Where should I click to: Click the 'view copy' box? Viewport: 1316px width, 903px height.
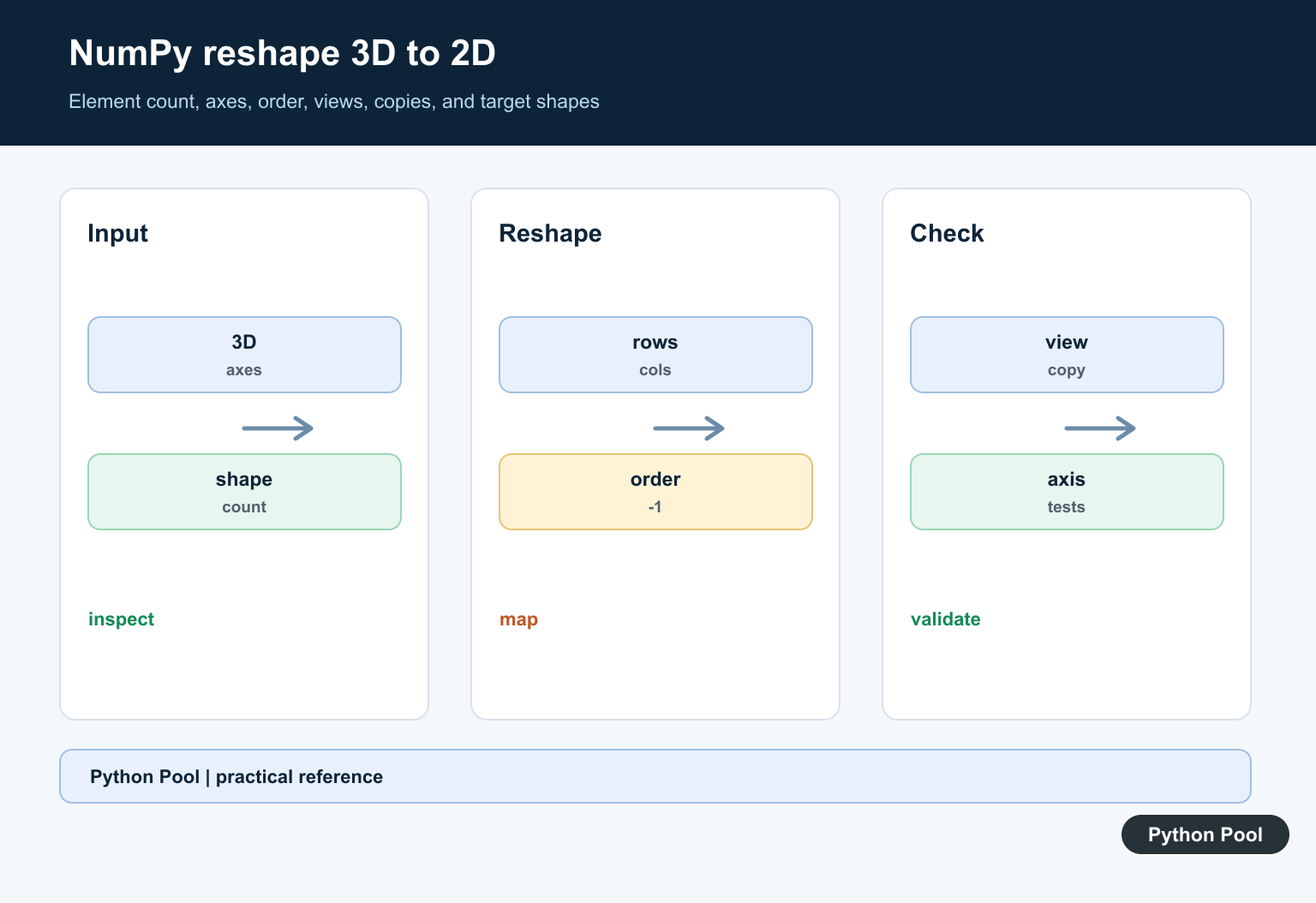(x=1067, y=355)
